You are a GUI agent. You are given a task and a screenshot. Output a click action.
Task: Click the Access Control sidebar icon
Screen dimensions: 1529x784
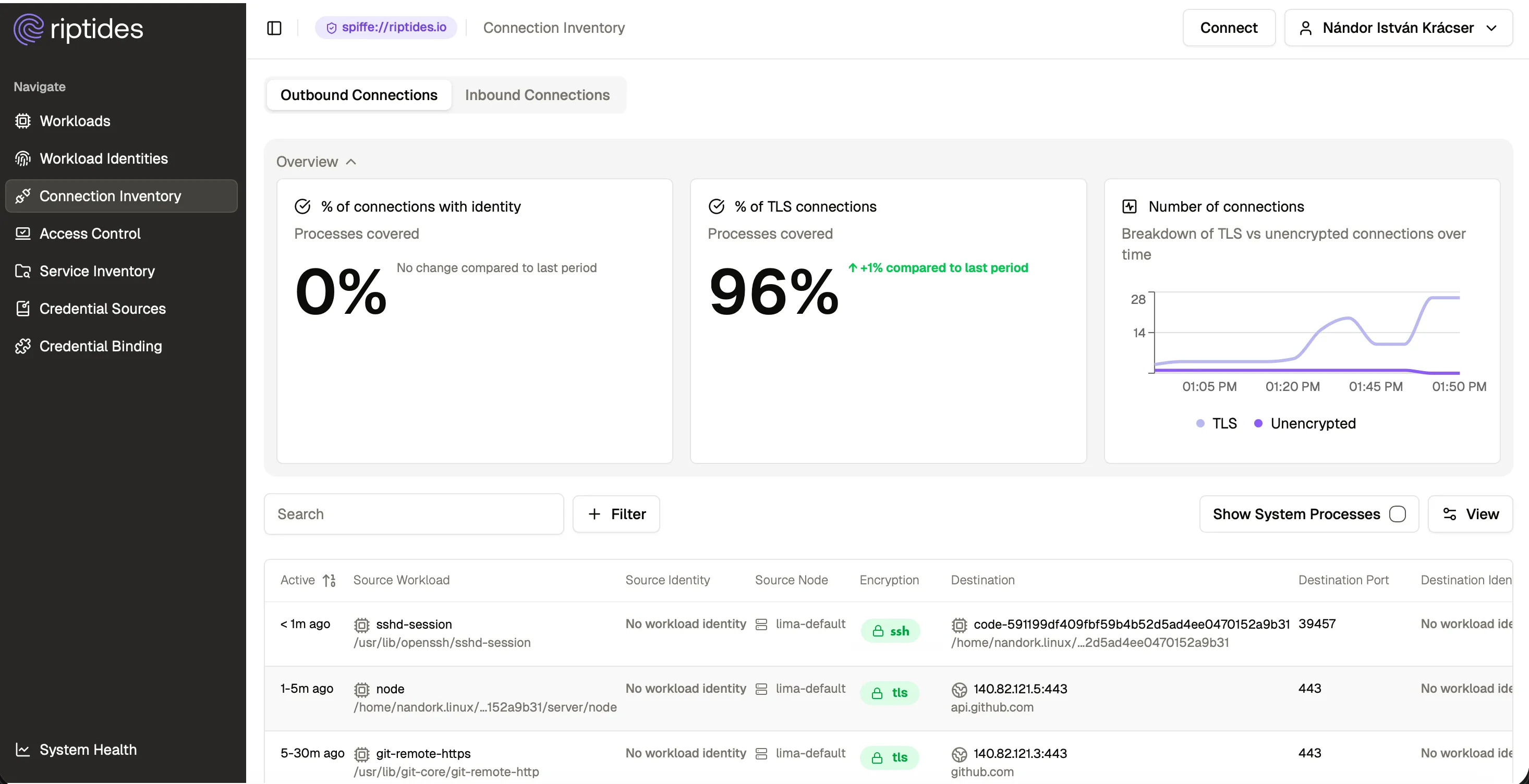22,234
